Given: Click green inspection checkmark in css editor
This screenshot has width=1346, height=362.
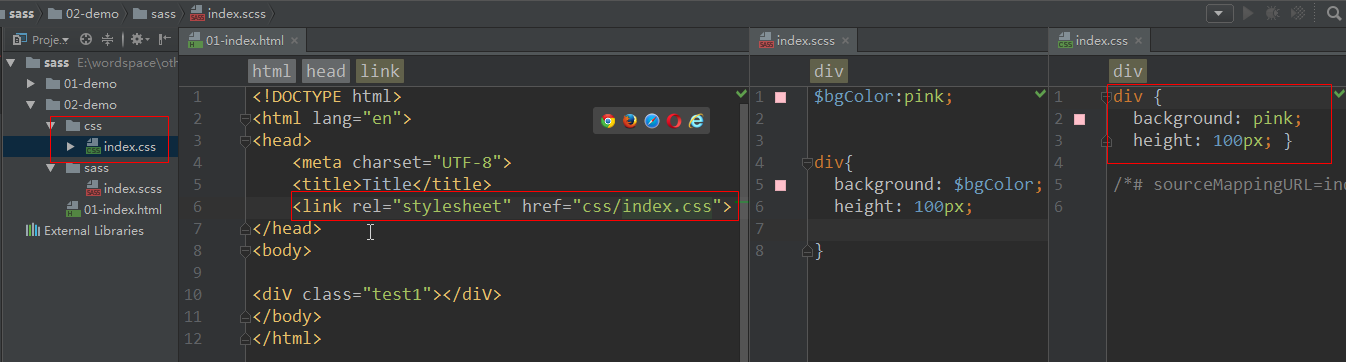Looking at the screenshot, I should (1339, 93).
